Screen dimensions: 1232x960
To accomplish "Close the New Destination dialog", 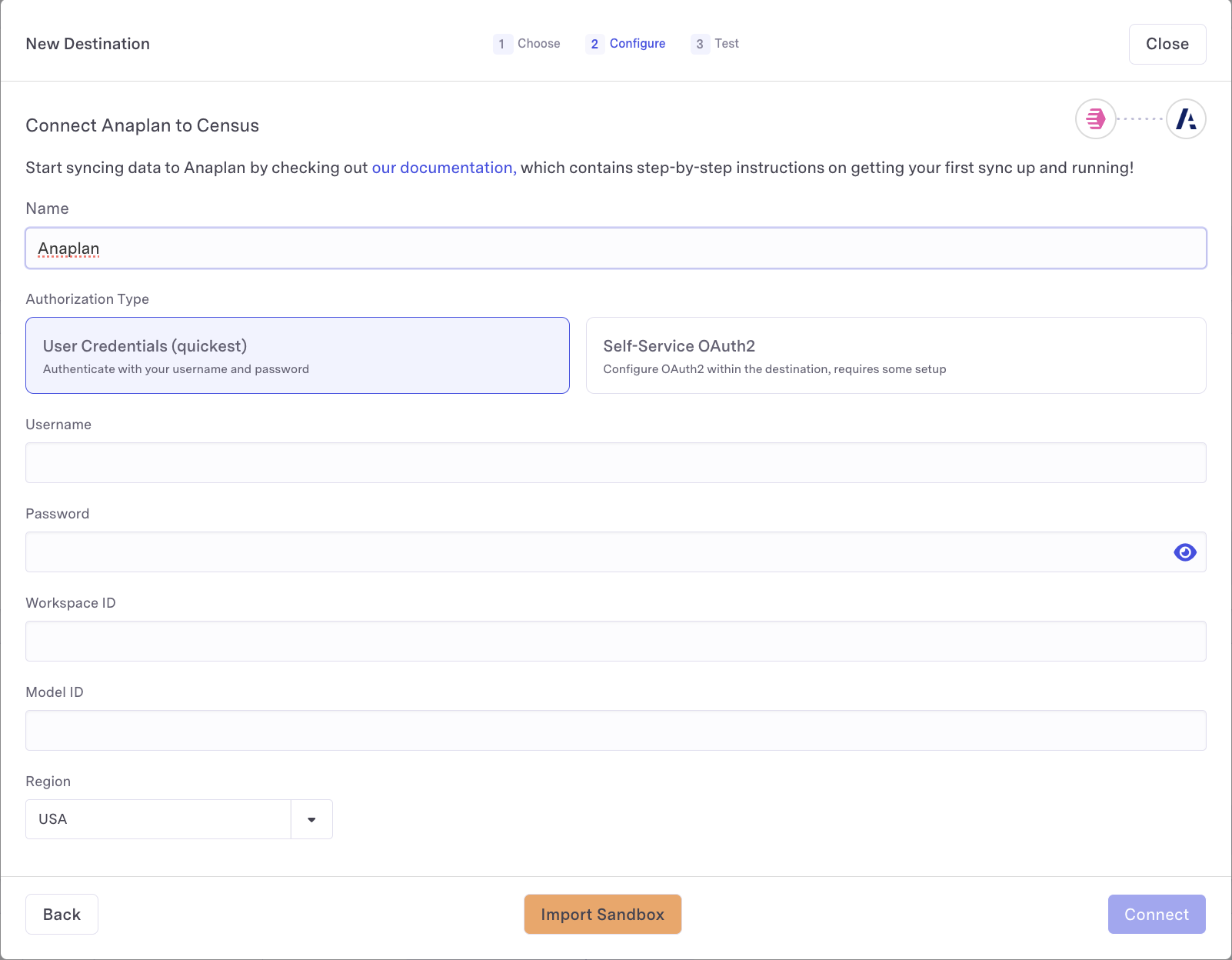I will point(1167,44).
